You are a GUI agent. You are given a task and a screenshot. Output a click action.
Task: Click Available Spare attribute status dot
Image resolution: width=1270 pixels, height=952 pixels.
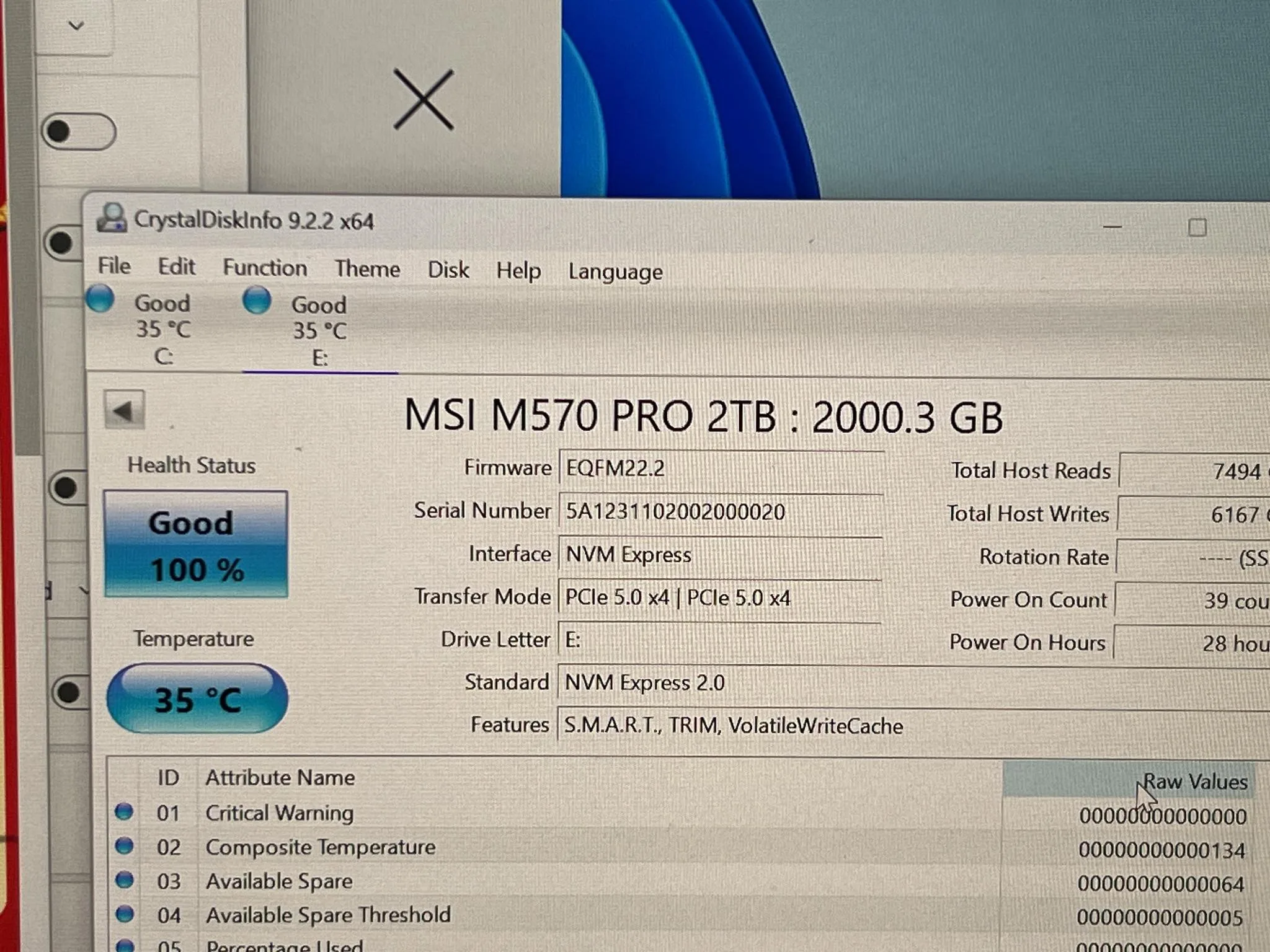pos(125,879)
